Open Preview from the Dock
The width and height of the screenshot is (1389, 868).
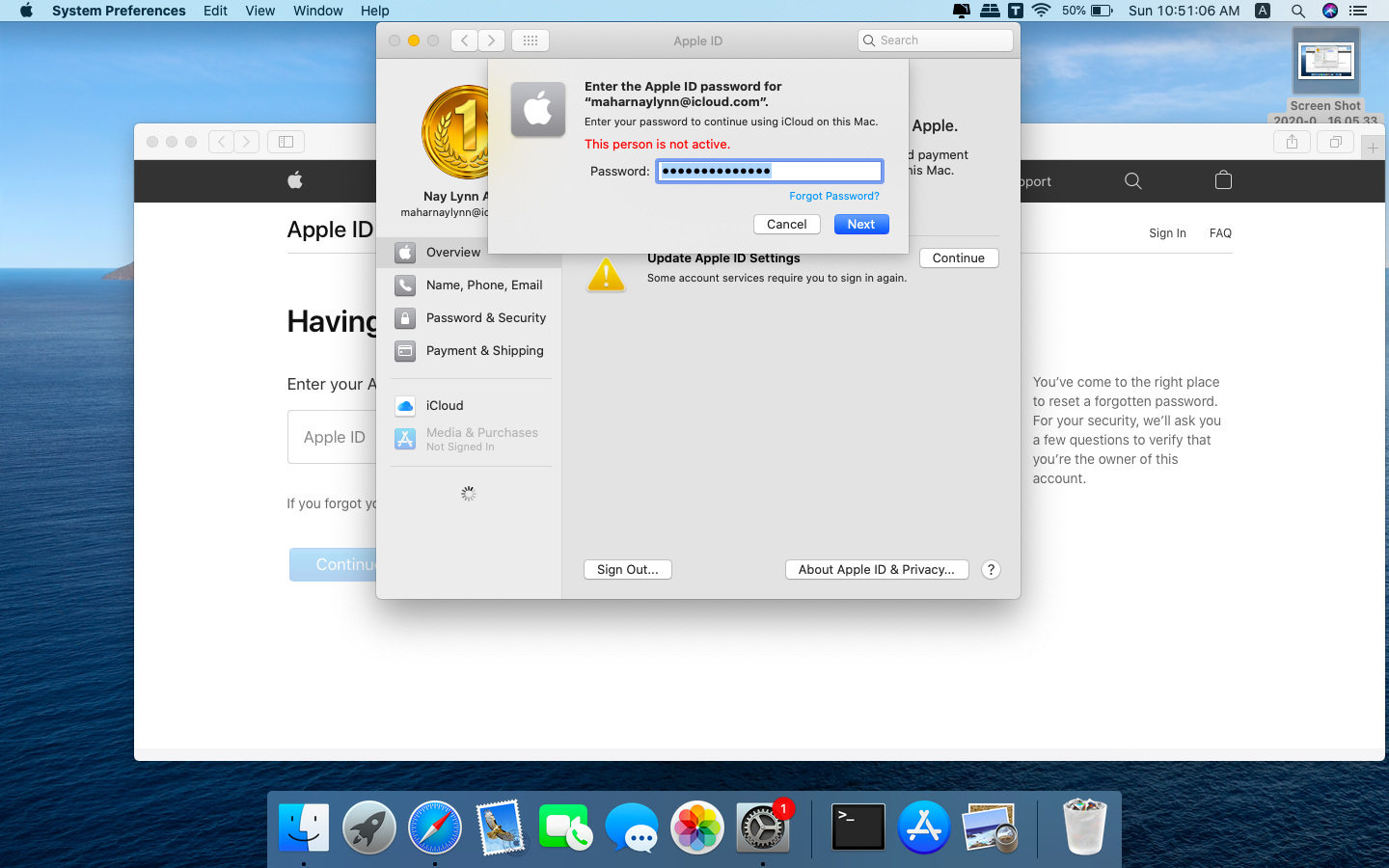[x=989, y=827]
